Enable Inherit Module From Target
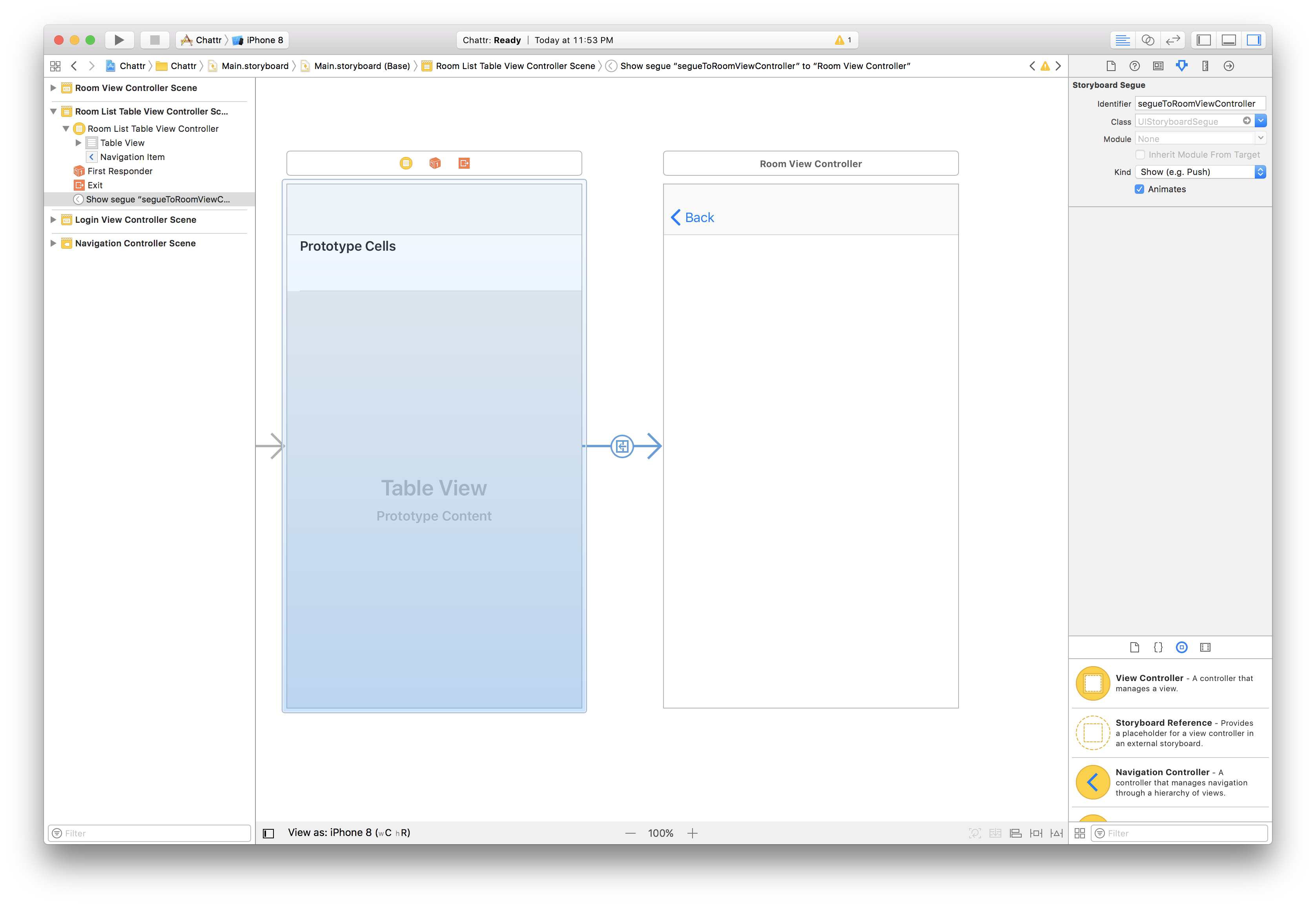This screenshot has width=1316, height=907. click(x=1141, y=154)
